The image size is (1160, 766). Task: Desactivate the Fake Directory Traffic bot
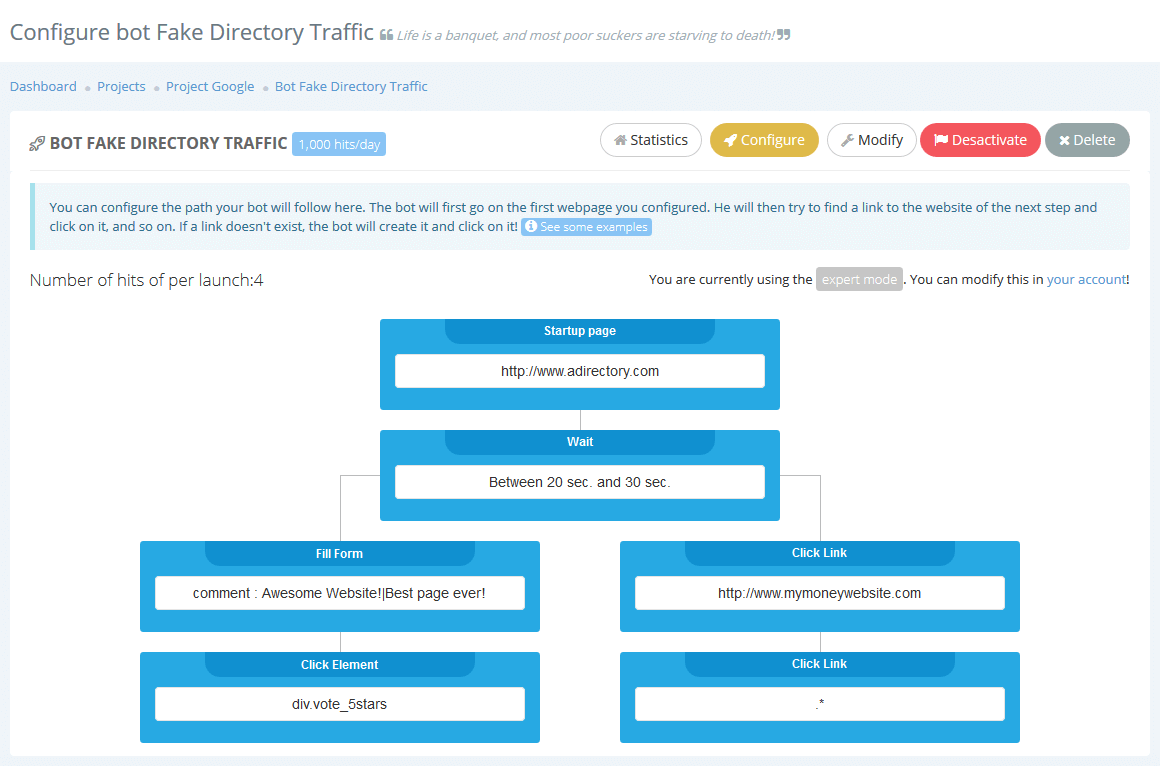980,140
